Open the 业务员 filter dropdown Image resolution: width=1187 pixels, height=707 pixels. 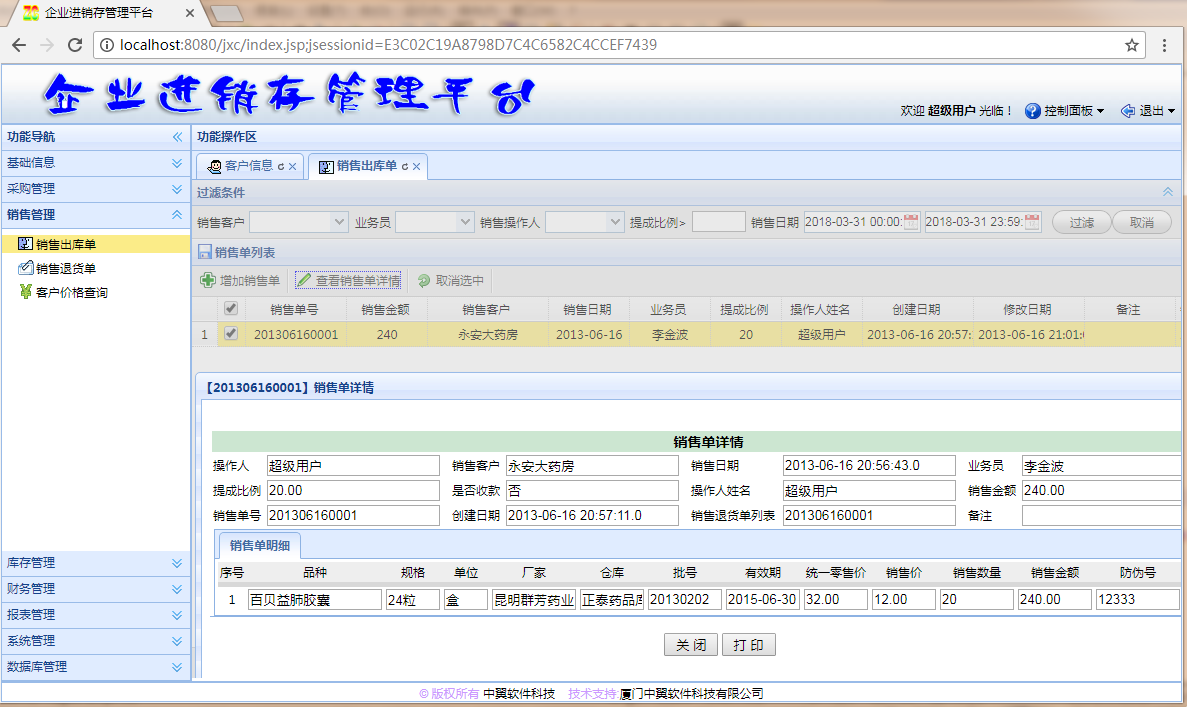pyautogui.click(x=465, y=222)
